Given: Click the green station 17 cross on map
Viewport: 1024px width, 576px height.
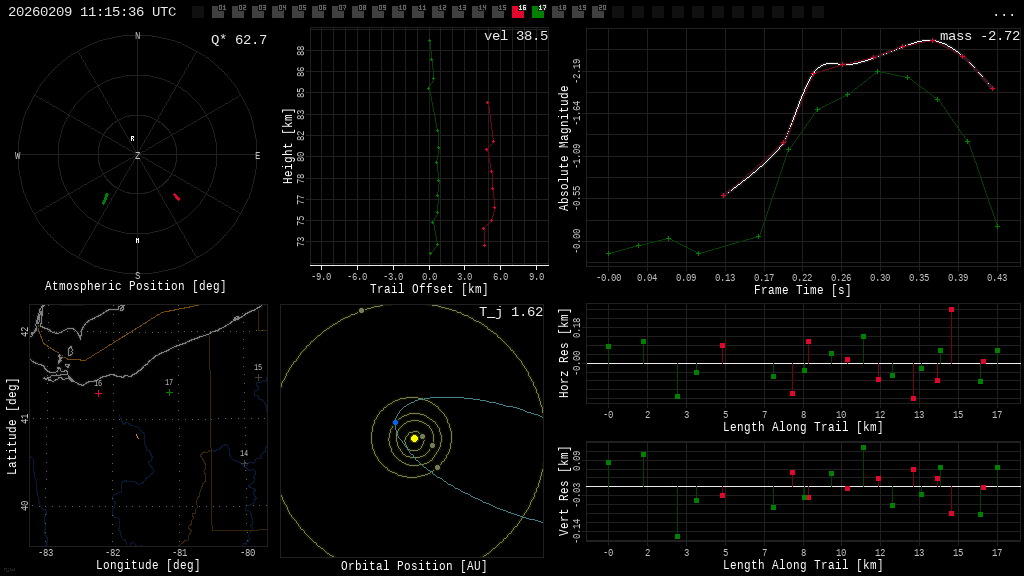Looking at the screenshot, I should (169, 392).
